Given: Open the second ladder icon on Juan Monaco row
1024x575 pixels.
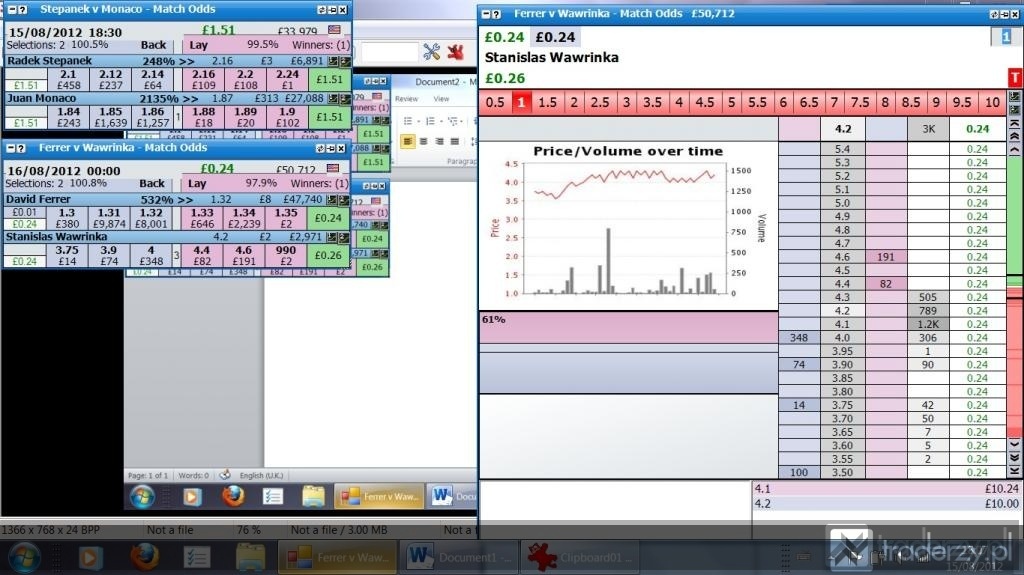Looking at the screenshot, I should (x=345, y=99).
